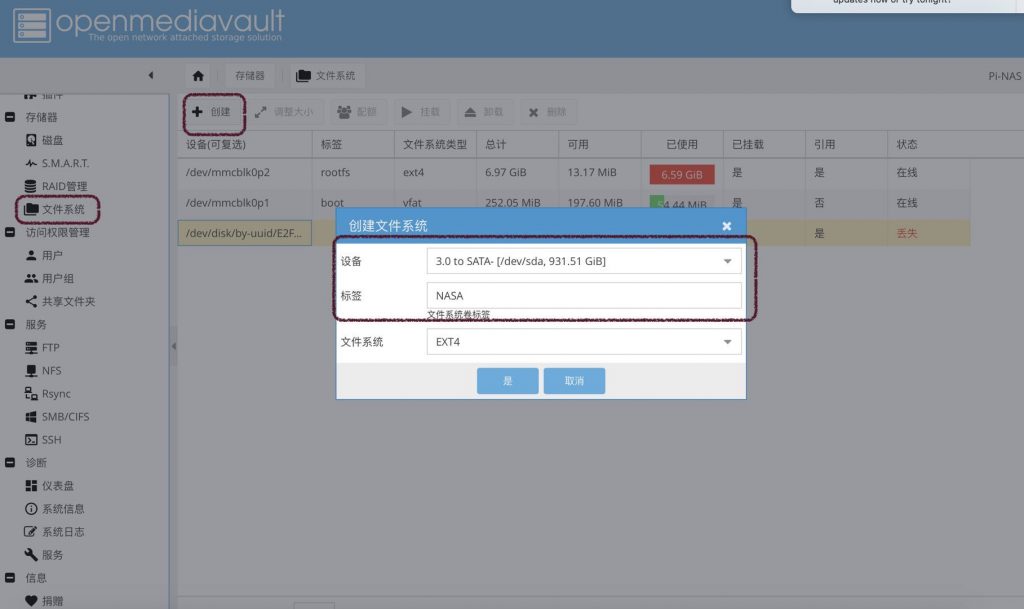Confirm dialog with 是 button
This screenshot has width=1024, height=609.
point(507,381)
